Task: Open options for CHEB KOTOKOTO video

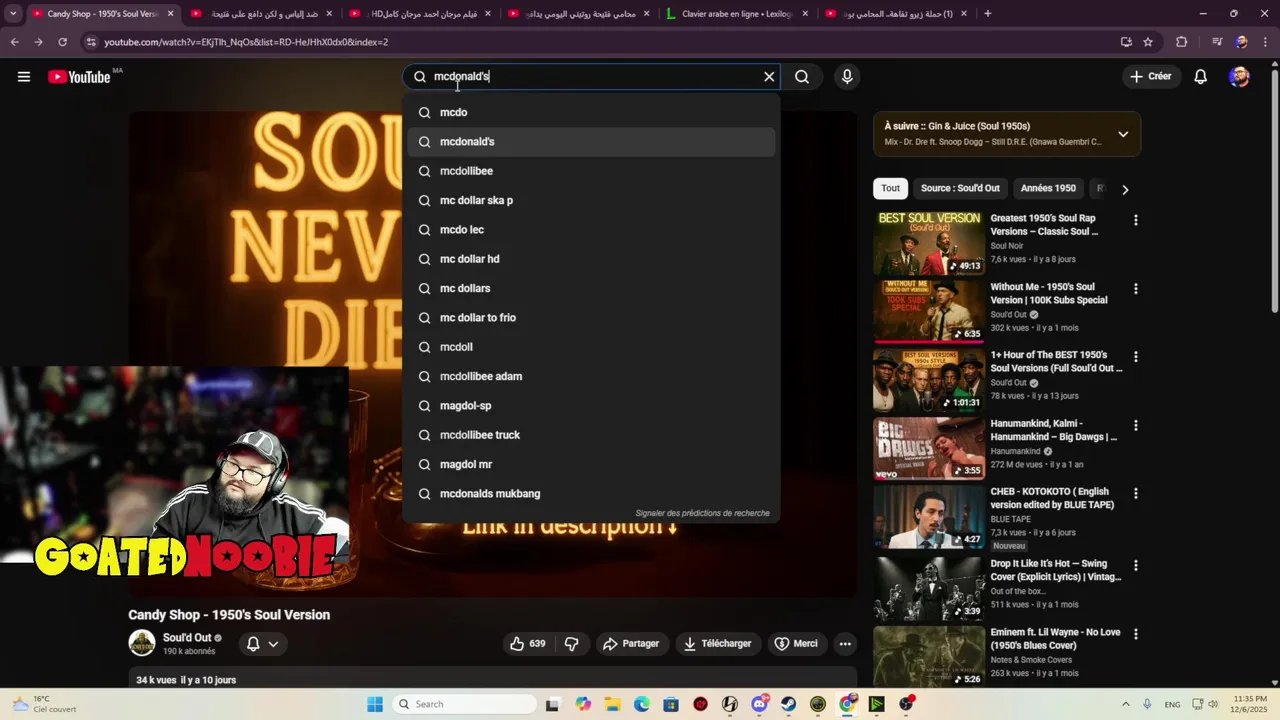Action: [x=1135, y=494]
